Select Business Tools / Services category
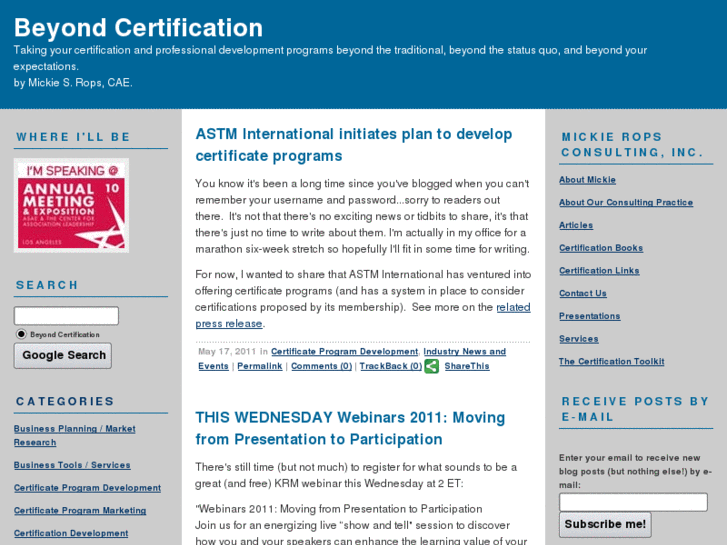727x545 pixels. coord(72,465)
